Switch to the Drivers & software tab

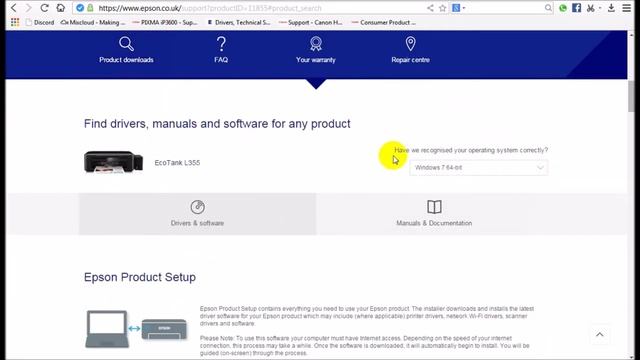pos(197,214)
